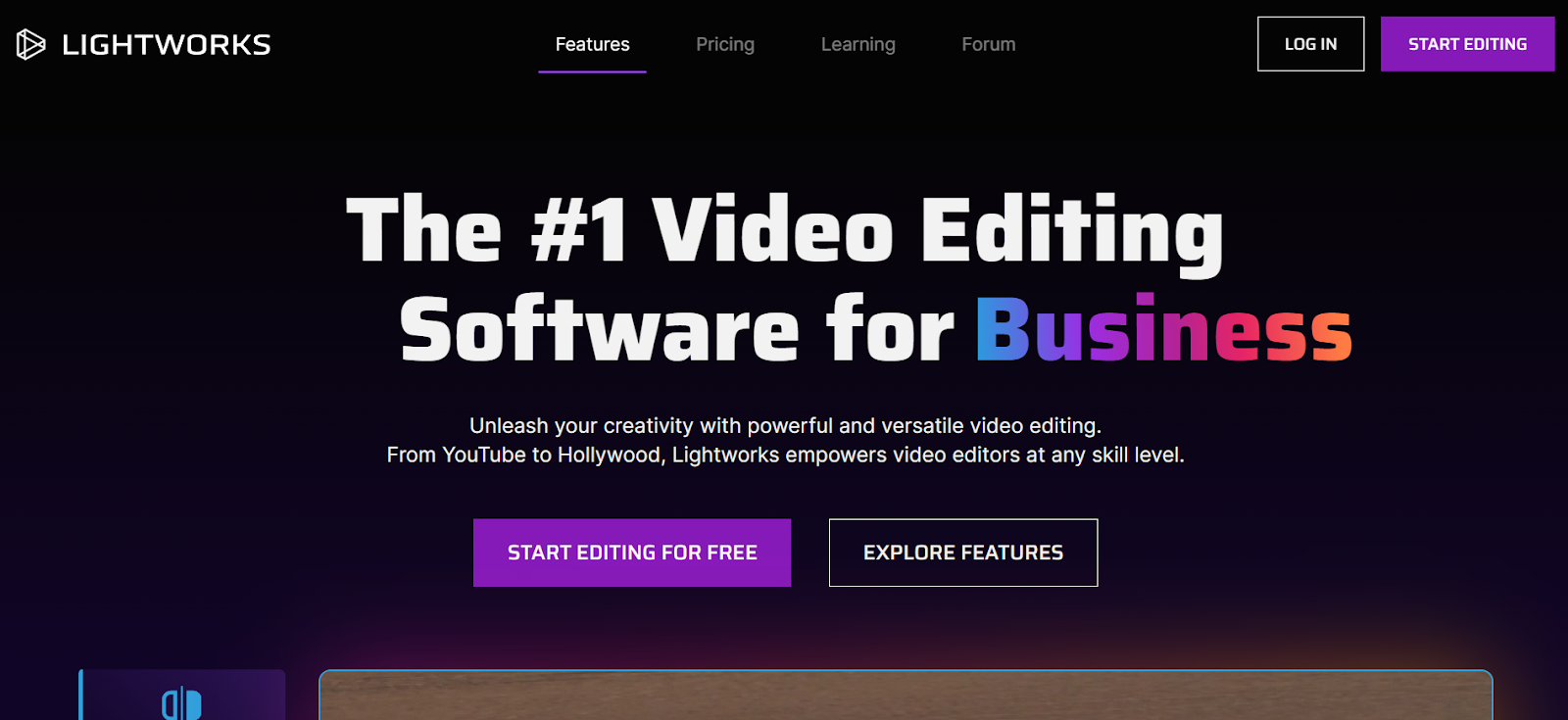
Task: Click text "From YouTube to Hollywood" line
Action: click(785, 455)
